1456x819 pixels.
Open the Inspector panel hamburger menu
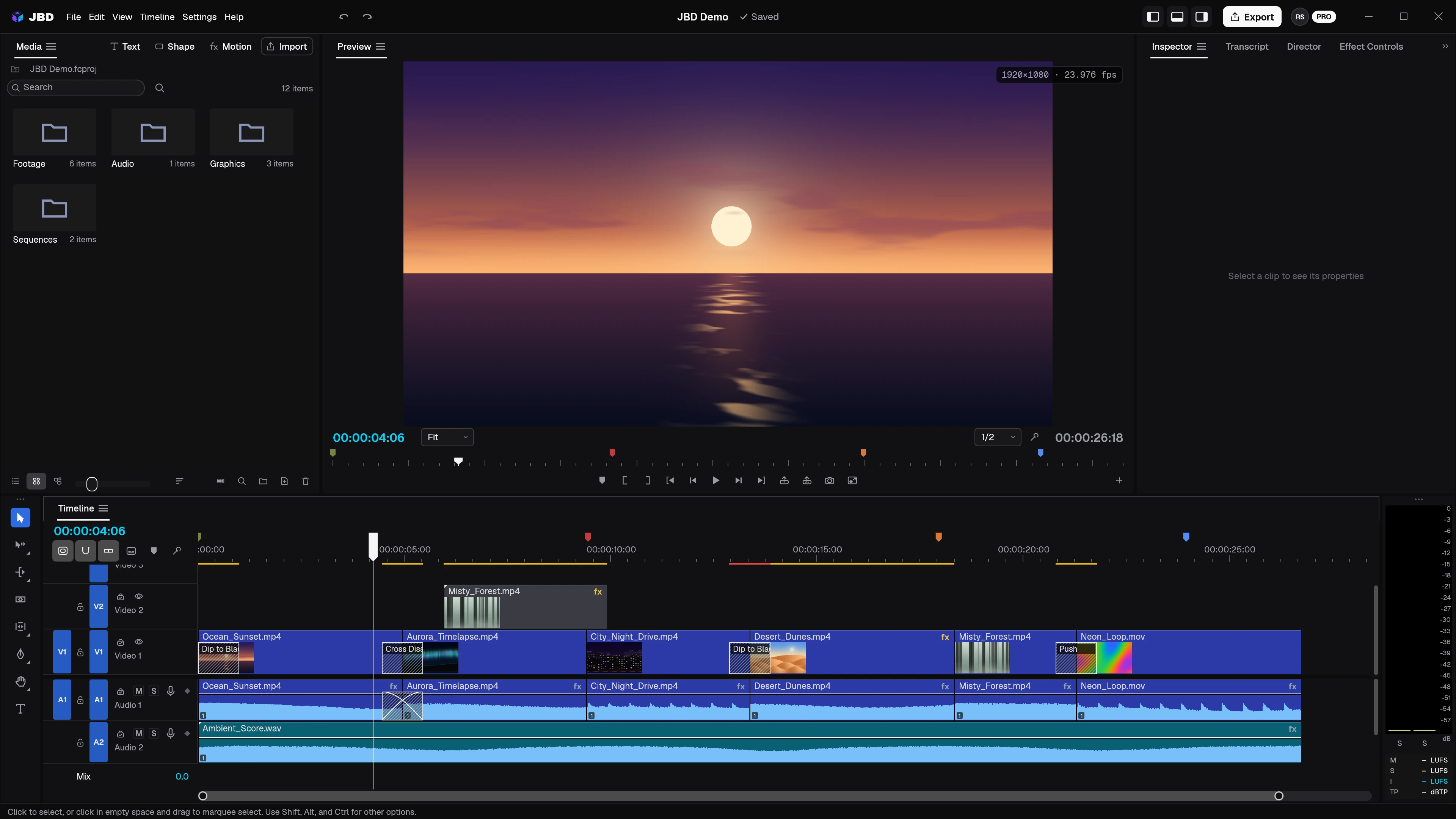tap(1202, 46)
